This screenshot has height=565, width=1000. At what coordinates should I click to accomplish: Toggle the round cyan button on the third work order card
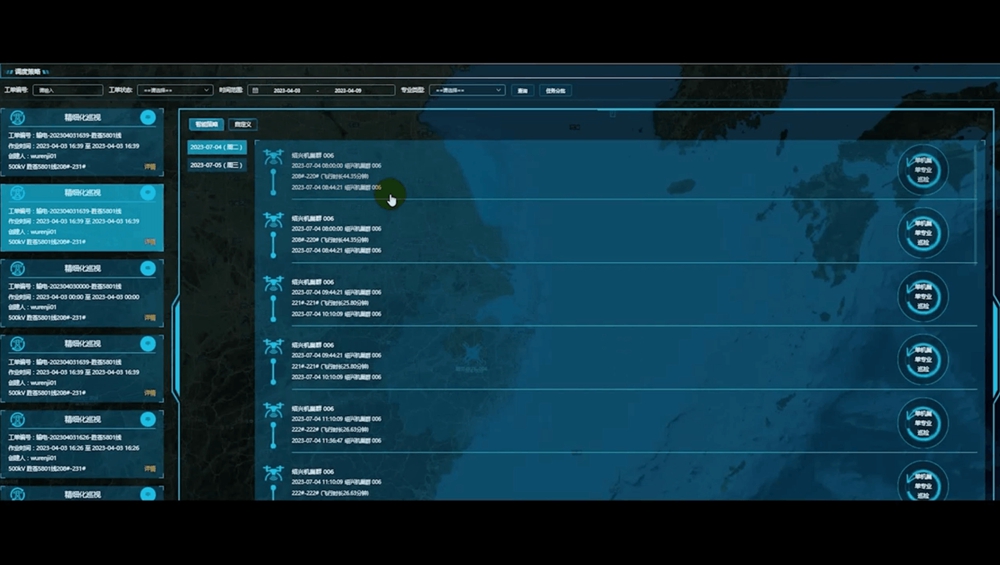pyautogui.click(x=148, y=268)
